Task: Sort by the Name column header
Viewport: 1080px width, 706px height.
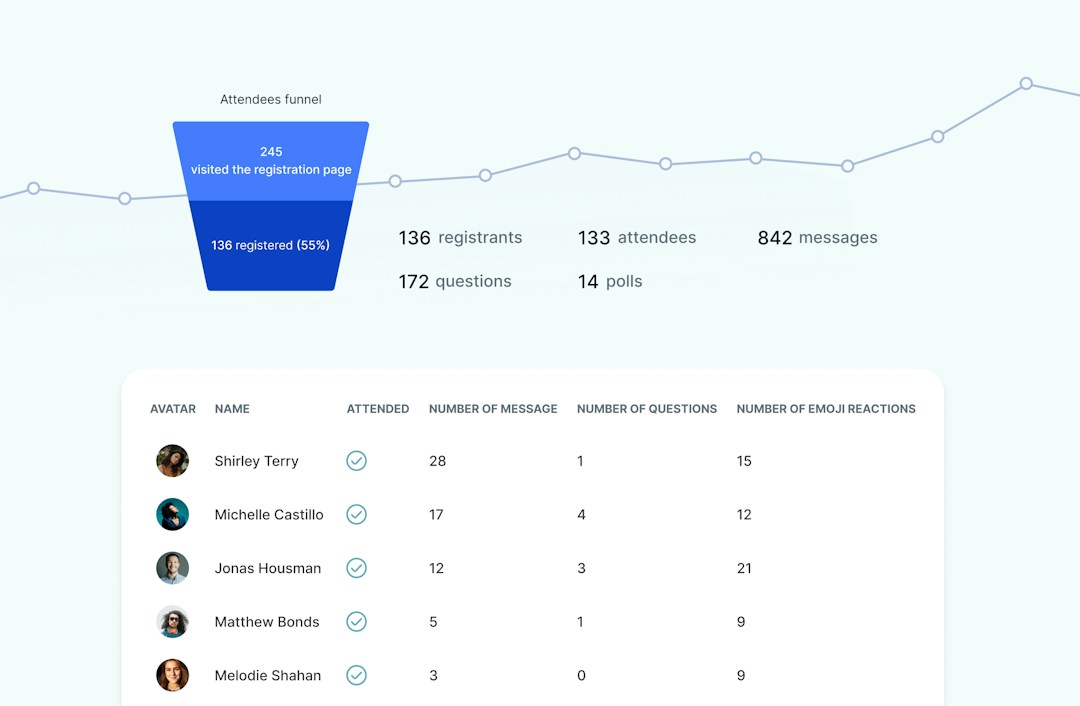Action: tap(232, 409)
